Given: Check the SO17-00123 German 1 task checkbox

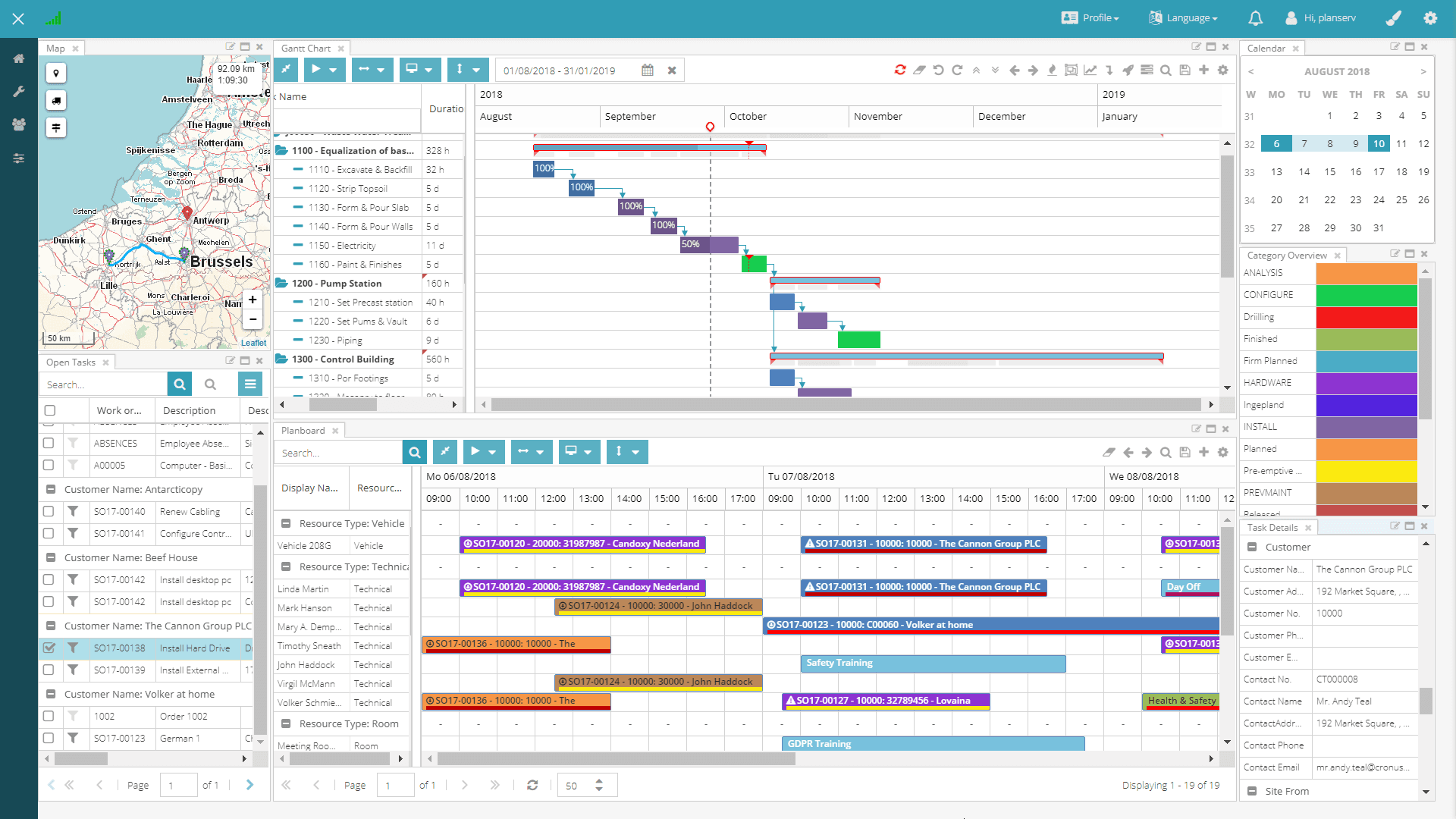Looking at the screenshot, I should [49, 738].
